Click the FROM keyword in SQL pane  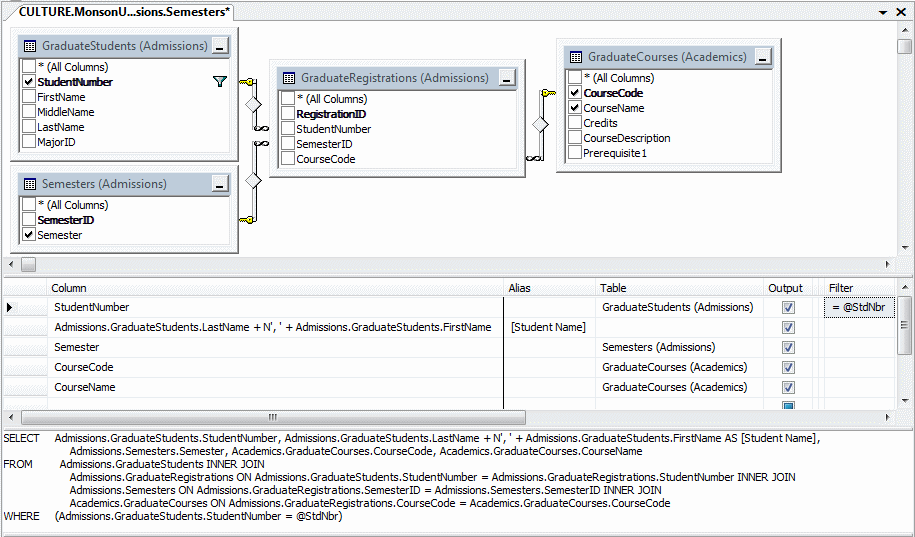18,465
